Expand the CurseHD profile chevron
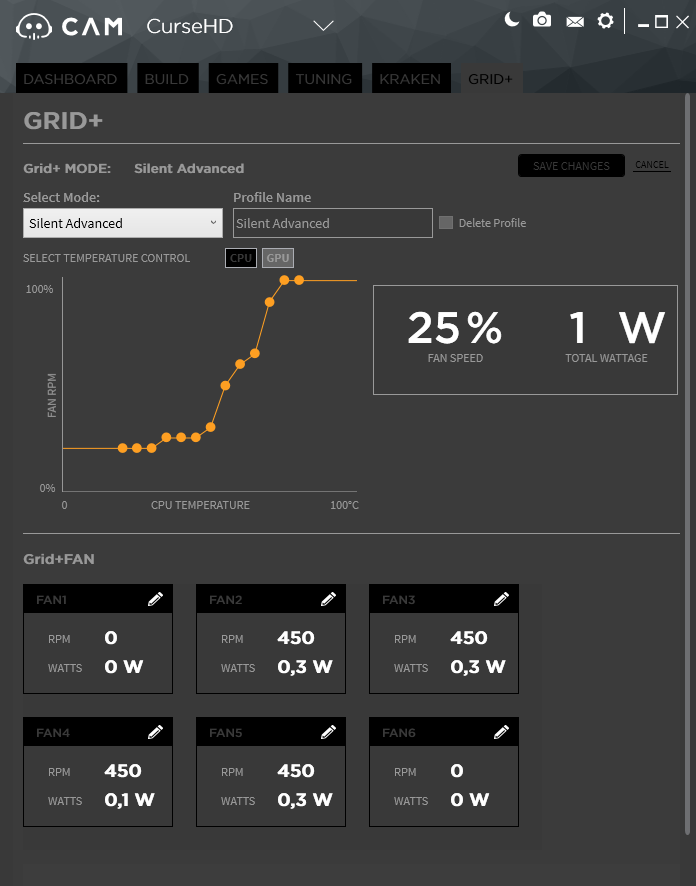 point(324,25)
